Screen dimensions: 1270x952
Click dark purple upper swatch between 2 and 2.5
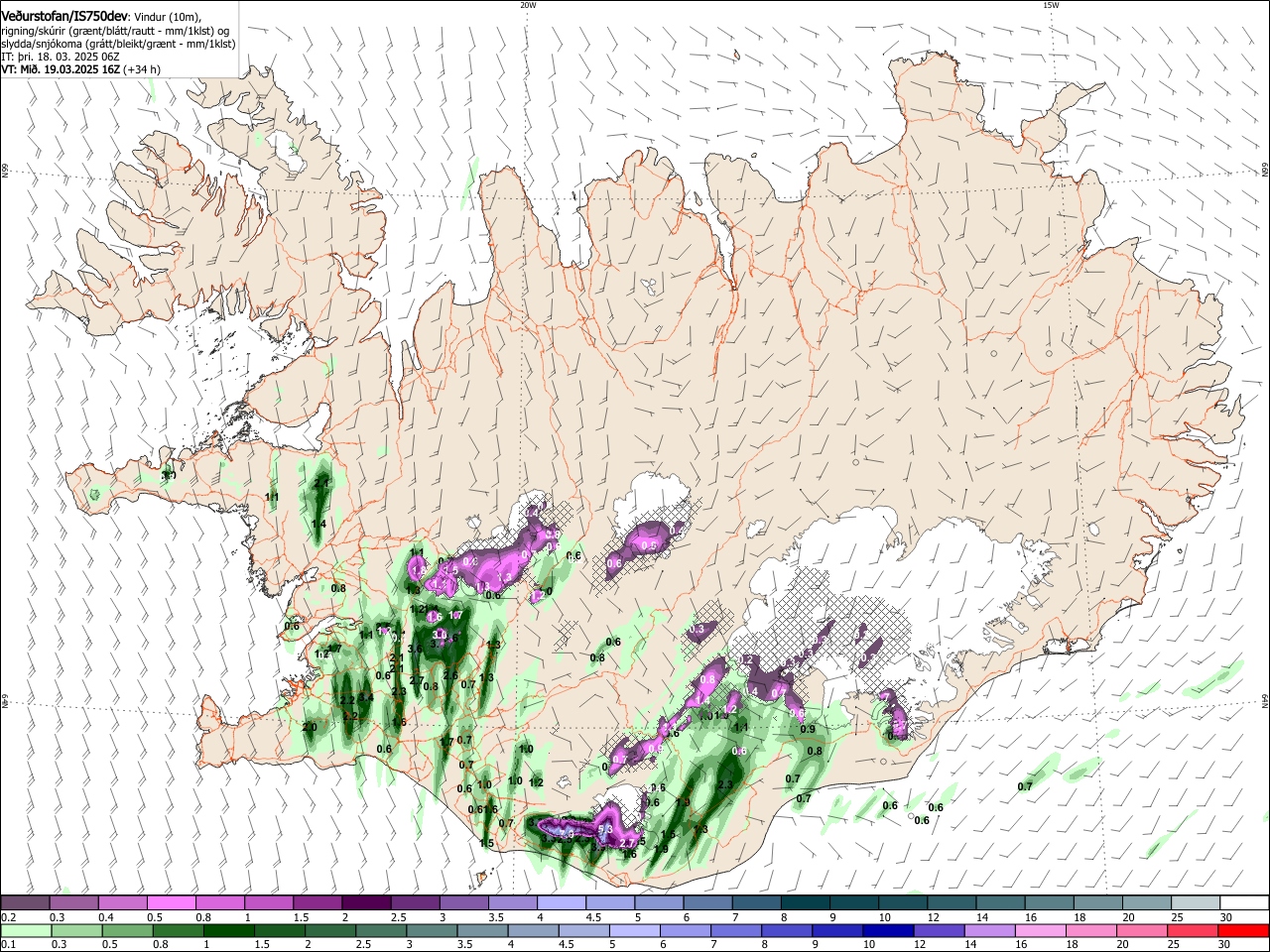(366, 903)
